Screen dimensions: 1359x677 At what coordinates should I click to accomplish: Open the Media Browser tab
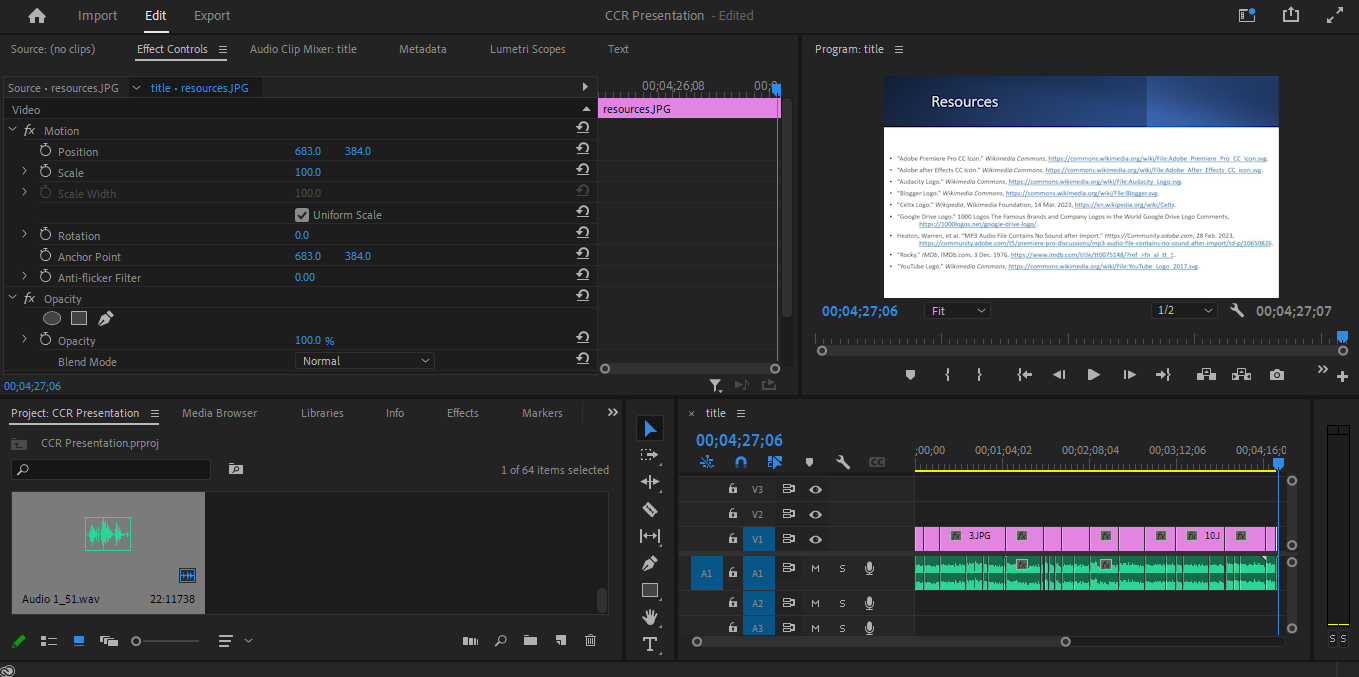[x=219, y=413]
